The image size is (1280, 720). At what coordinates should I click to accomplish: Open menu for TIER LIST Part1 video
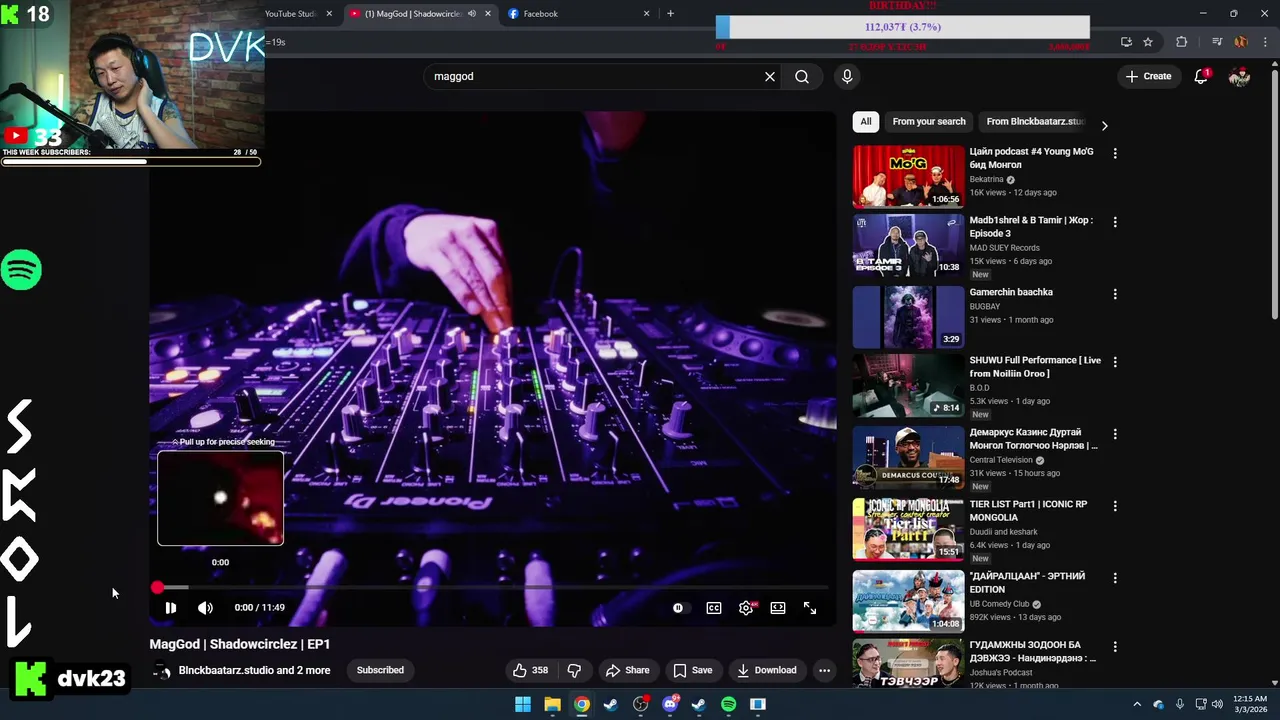click(1115, 506)
